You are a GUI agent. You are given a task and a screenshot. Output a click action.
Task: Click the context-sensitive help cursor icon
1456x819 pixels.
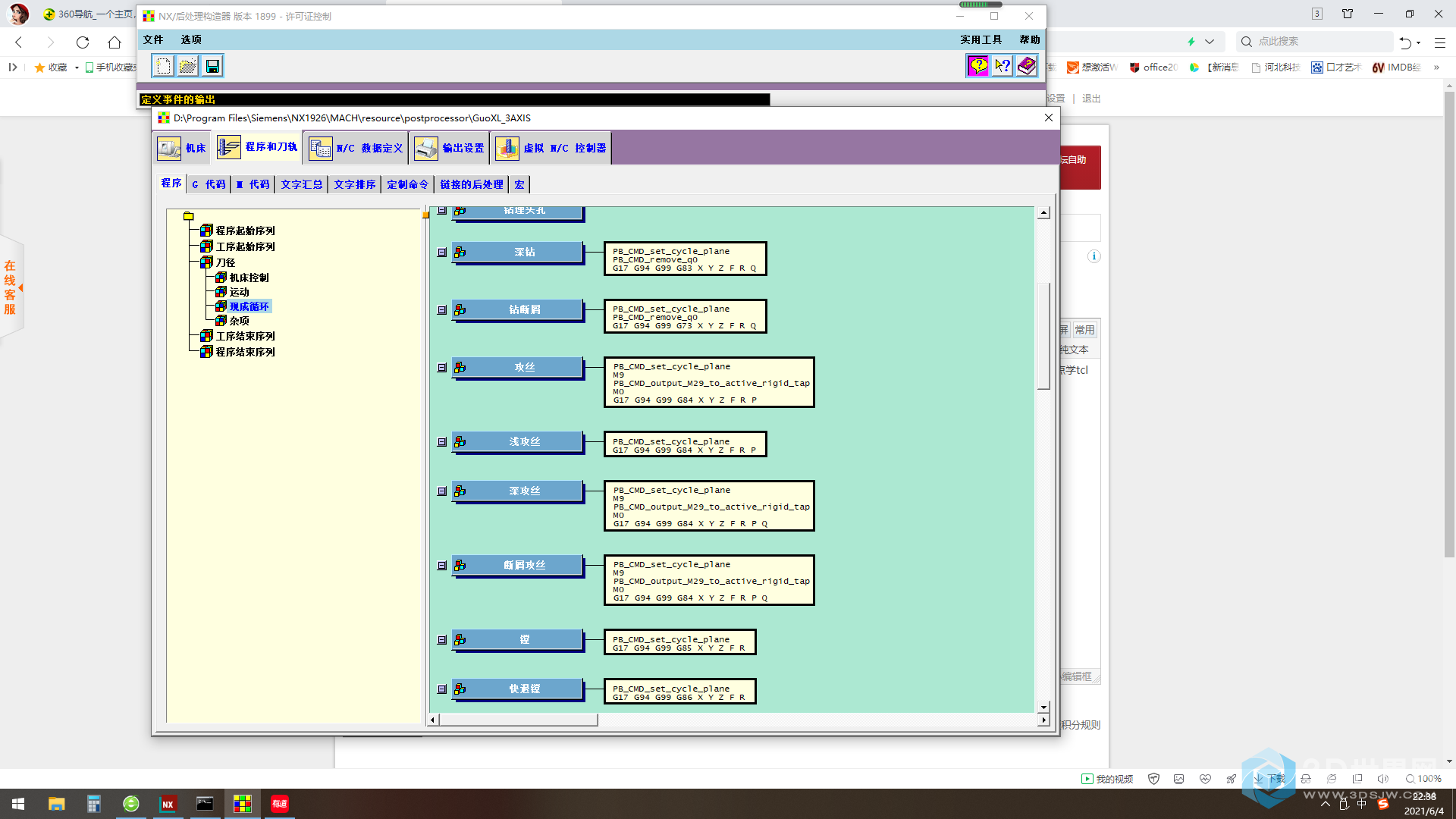[x=1003, y=66]
